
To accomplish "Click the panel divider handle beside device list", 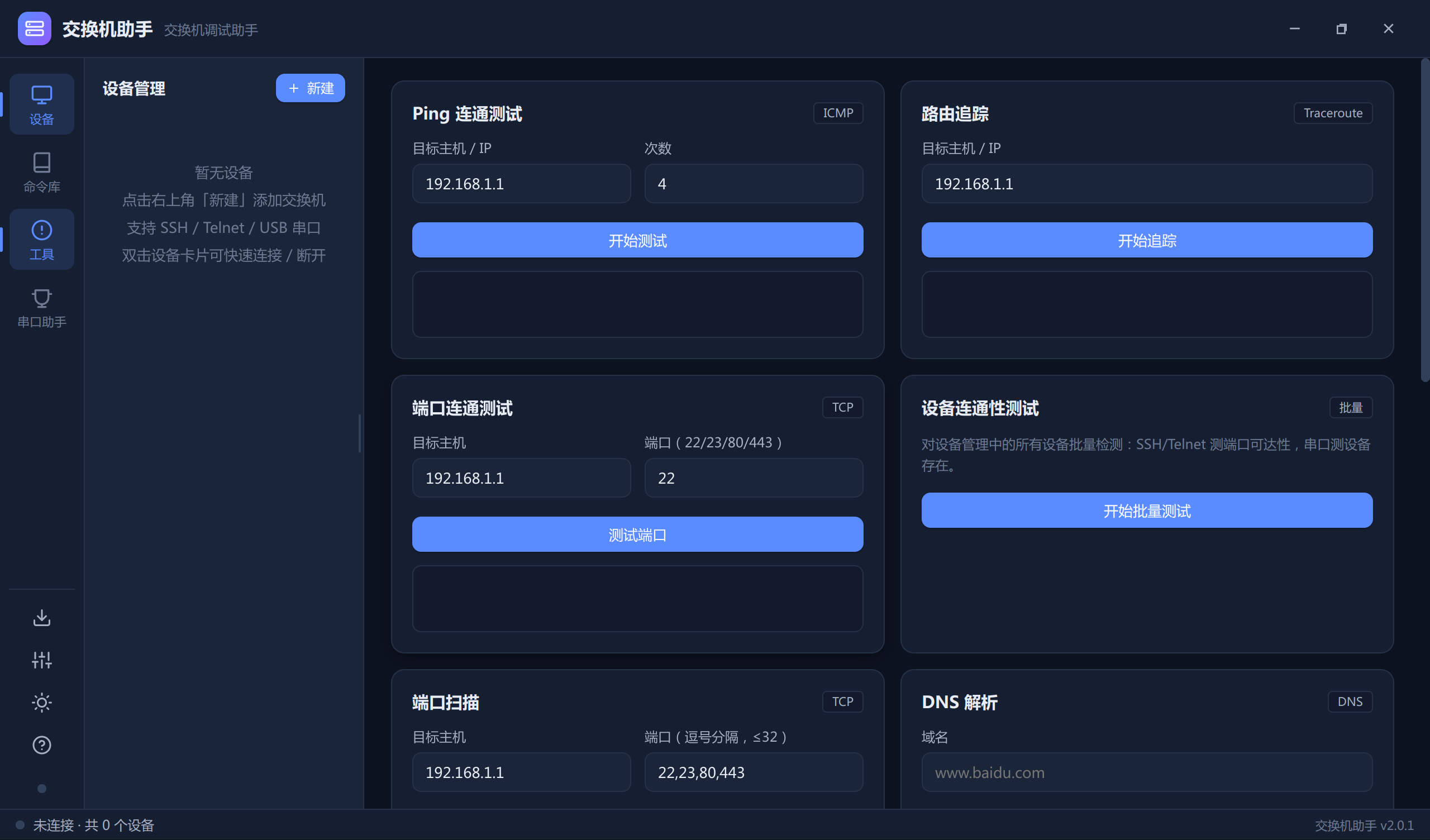I will [x=360, y=433].
